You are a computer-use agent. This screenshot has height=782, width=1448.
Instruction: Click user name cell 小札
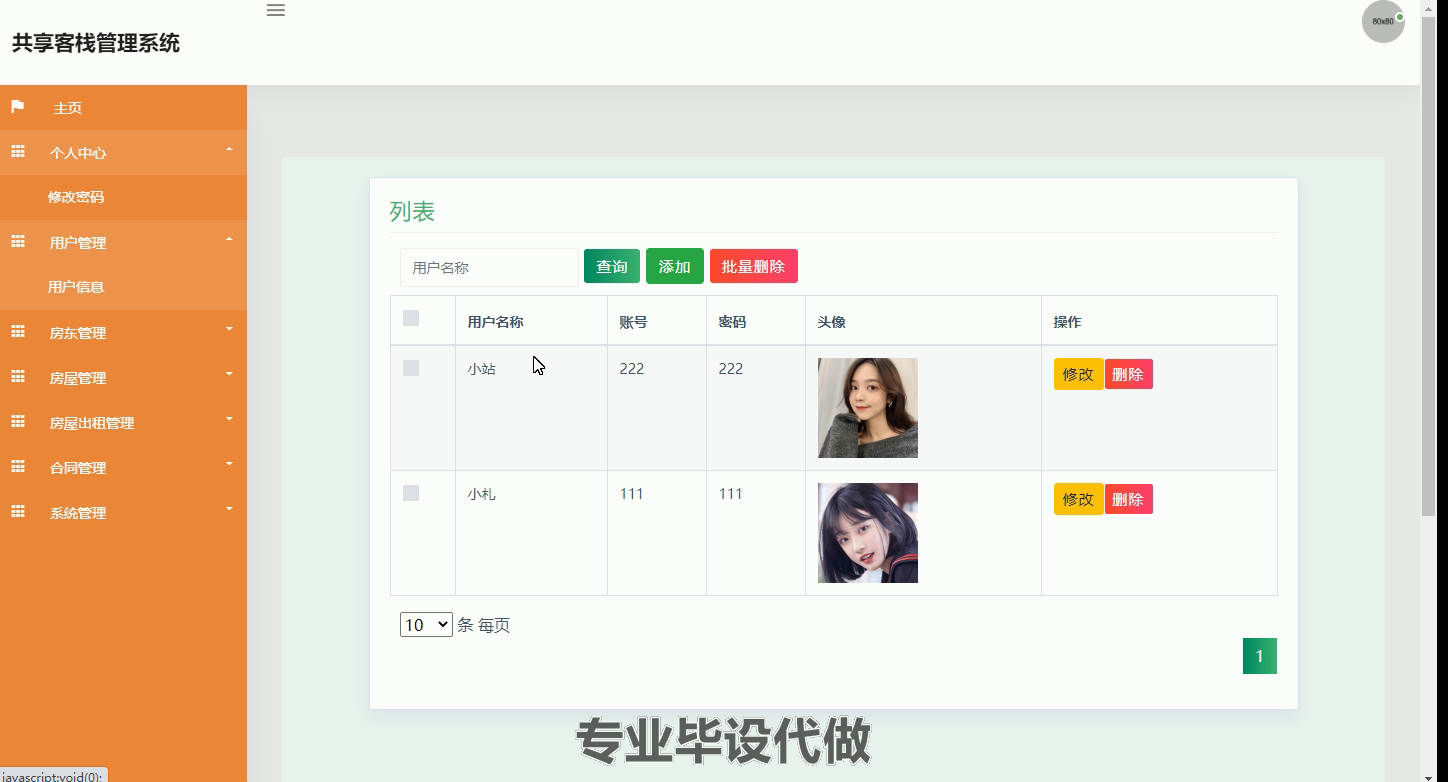click(x=481, y=494)
